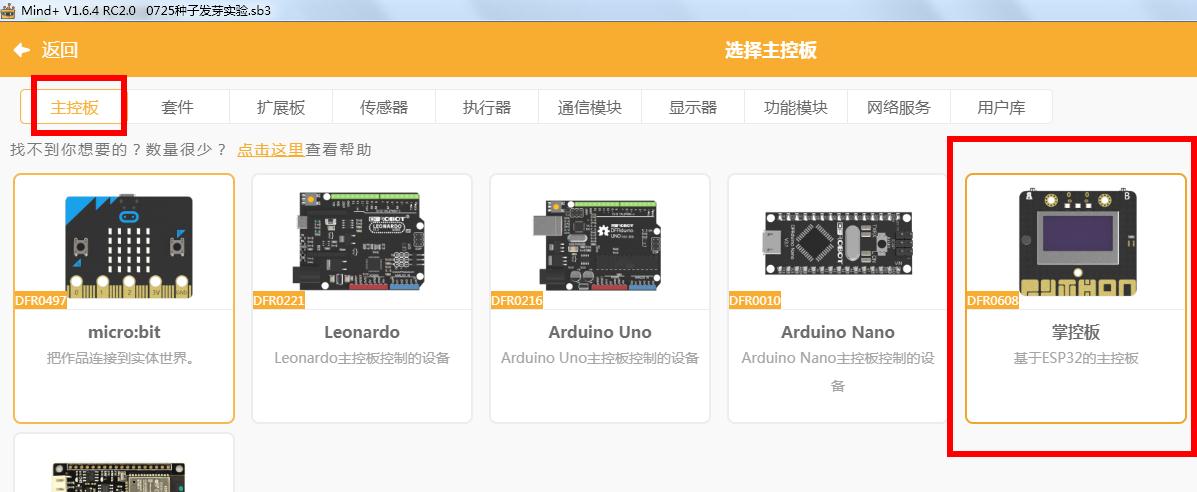
Task: Click the DFR0010 product tag
Action: pos(755,301)
